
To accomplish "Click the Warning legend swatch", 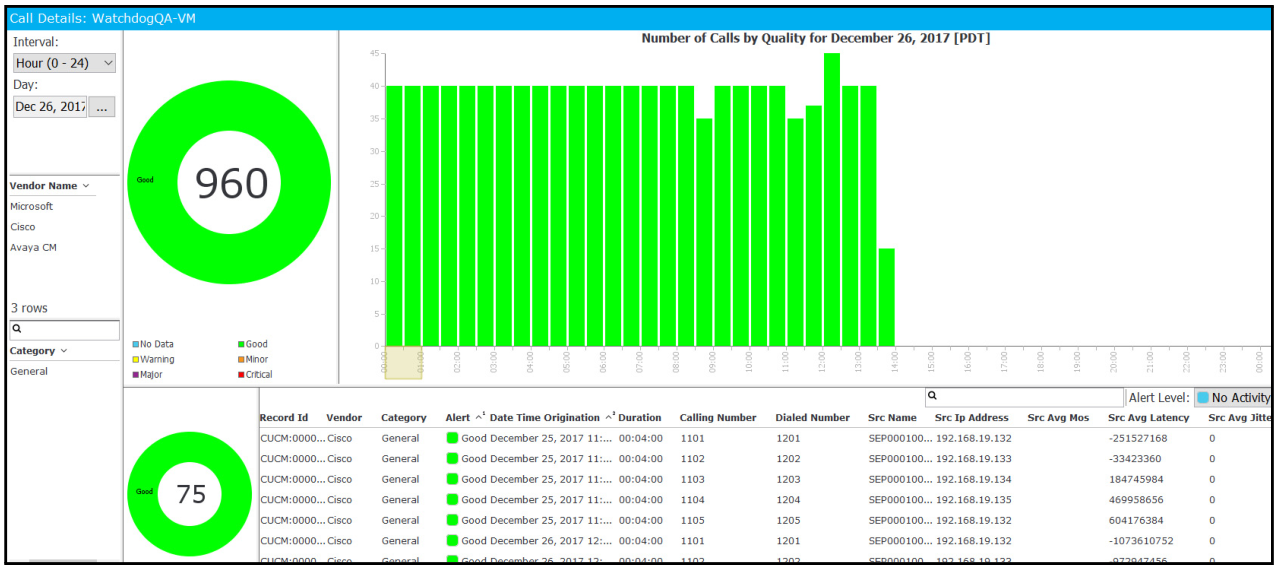I will 136,359.
